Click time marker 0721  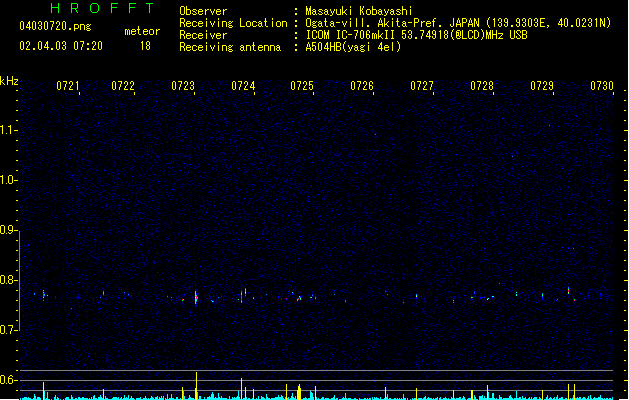67,85
